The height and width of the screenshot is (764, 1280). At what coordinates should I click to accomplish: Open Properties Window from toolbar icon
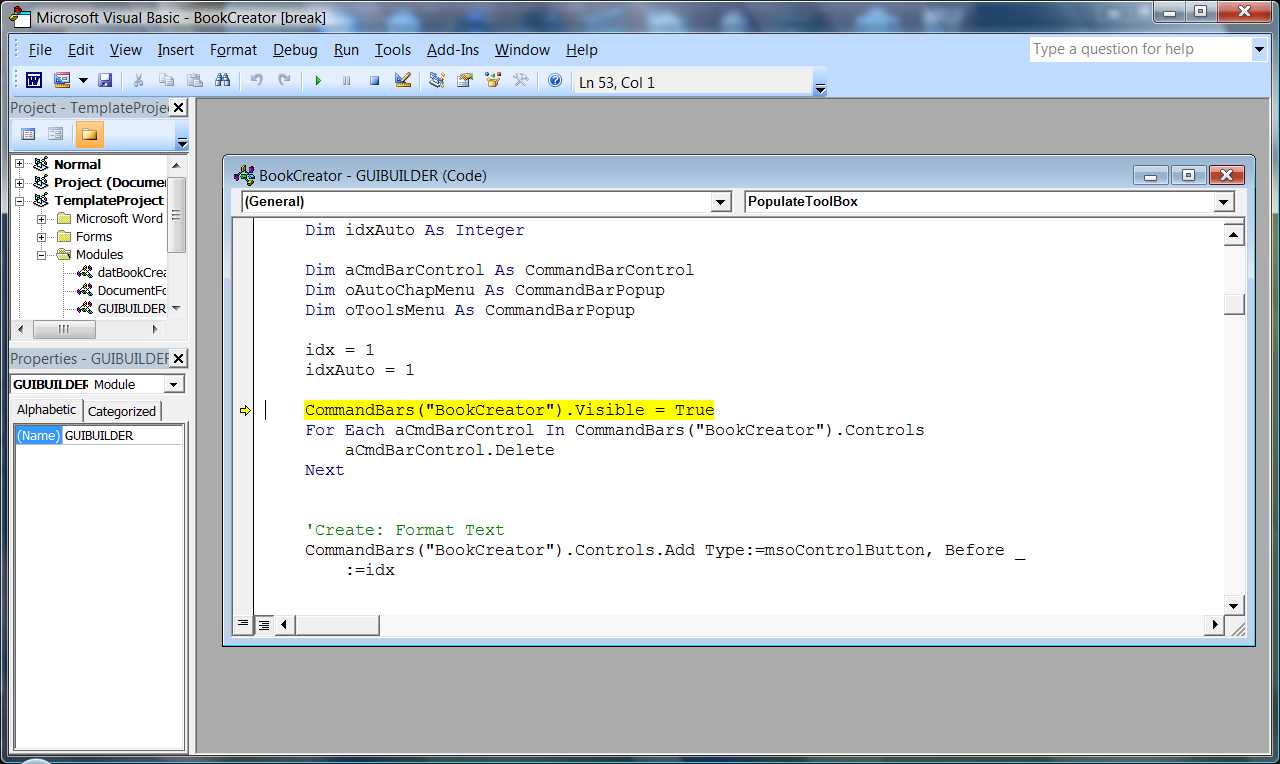point(465,81)
